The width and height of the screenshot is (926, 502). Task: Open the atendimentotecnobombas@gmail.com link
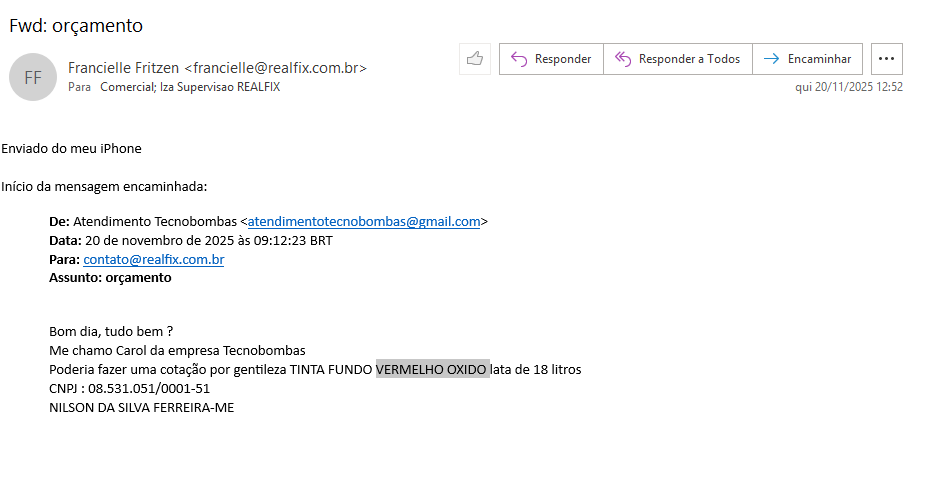coord(364,222)
